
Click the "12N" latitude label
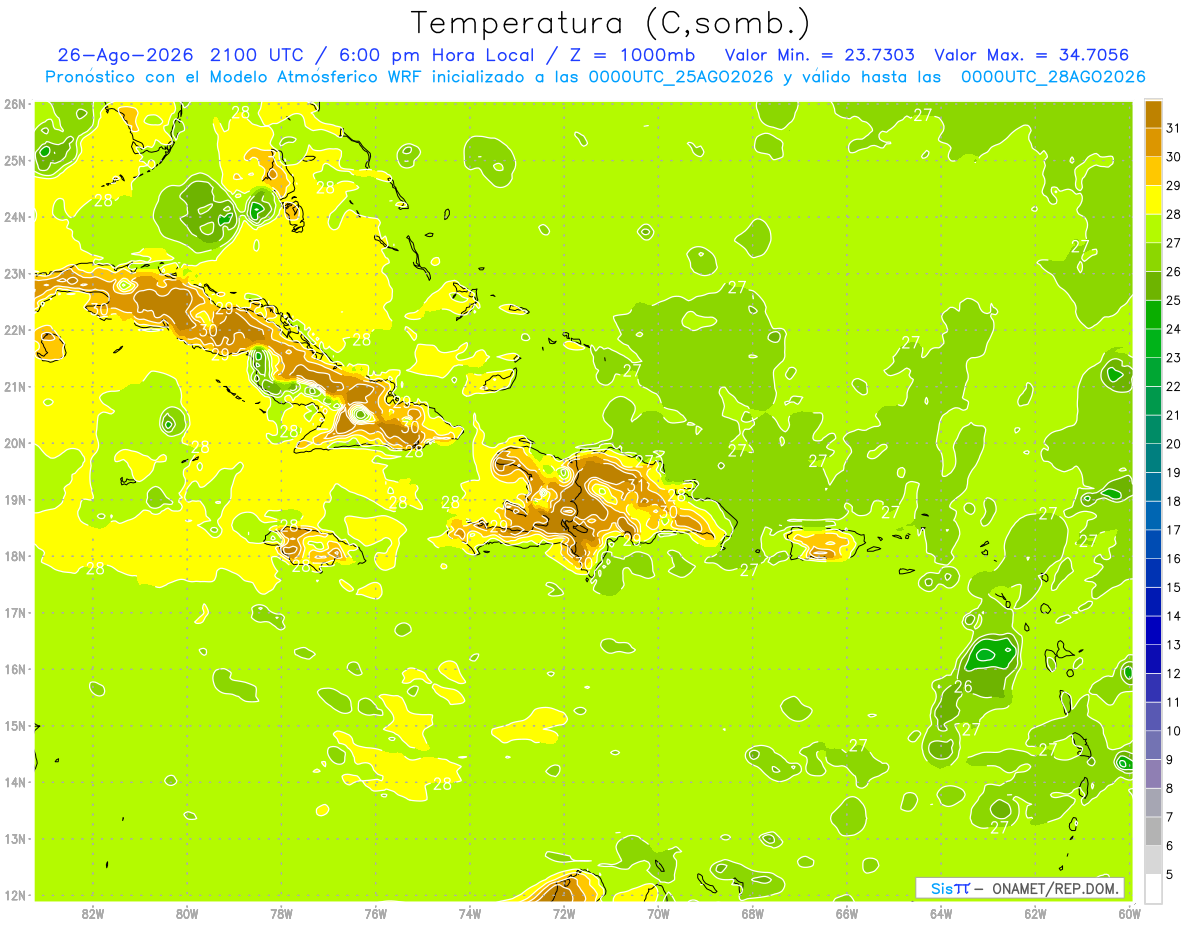tap(15, 895)
